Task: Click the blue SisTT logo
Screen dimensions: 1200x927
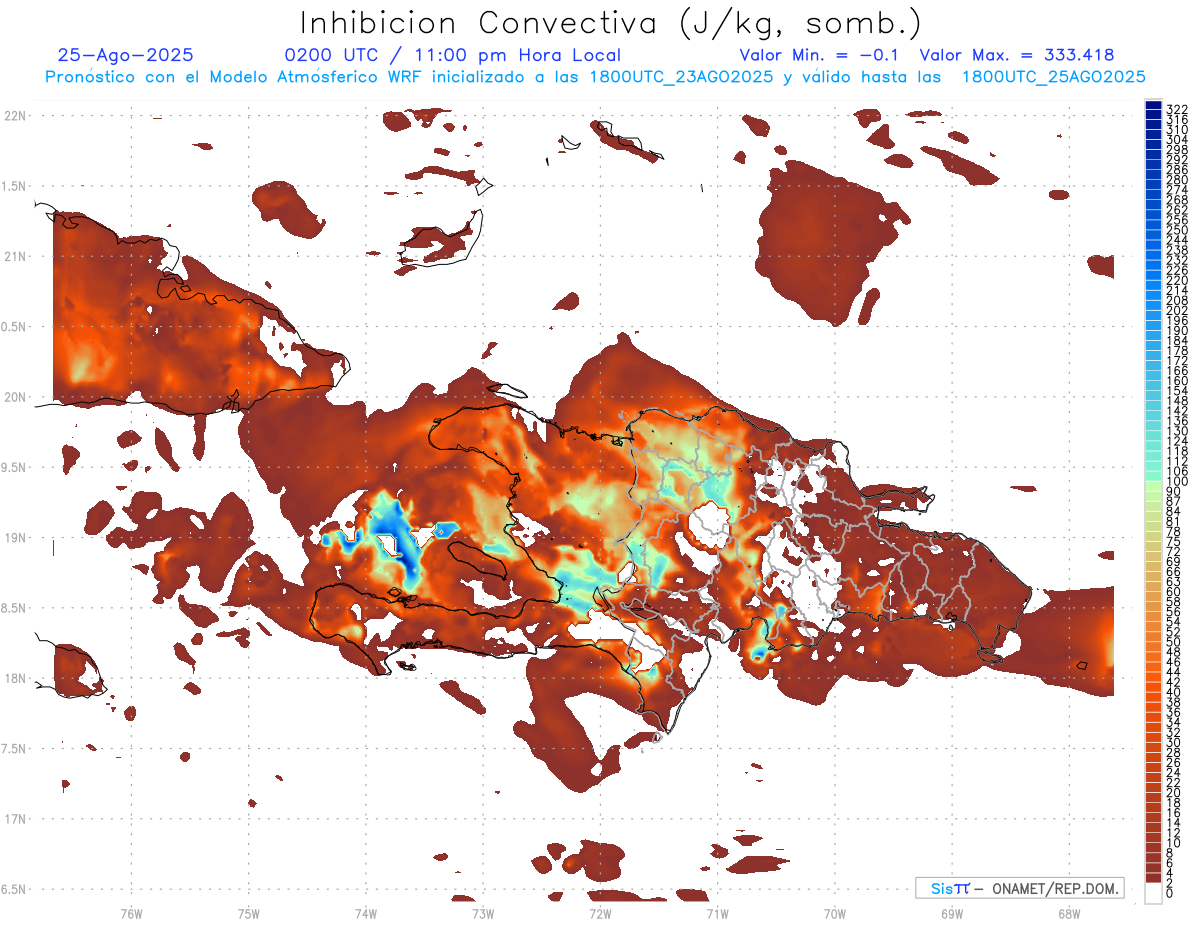Action: (x=950, y=888)
